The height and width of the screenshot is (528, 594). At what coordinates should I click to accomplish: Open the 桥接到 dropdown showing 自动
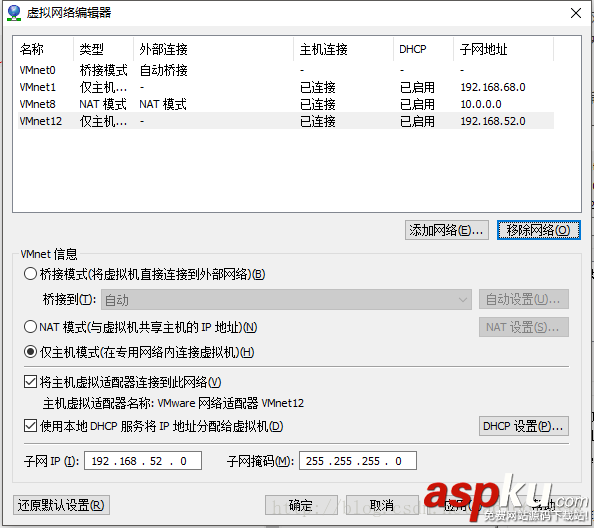tap(286, 300)
